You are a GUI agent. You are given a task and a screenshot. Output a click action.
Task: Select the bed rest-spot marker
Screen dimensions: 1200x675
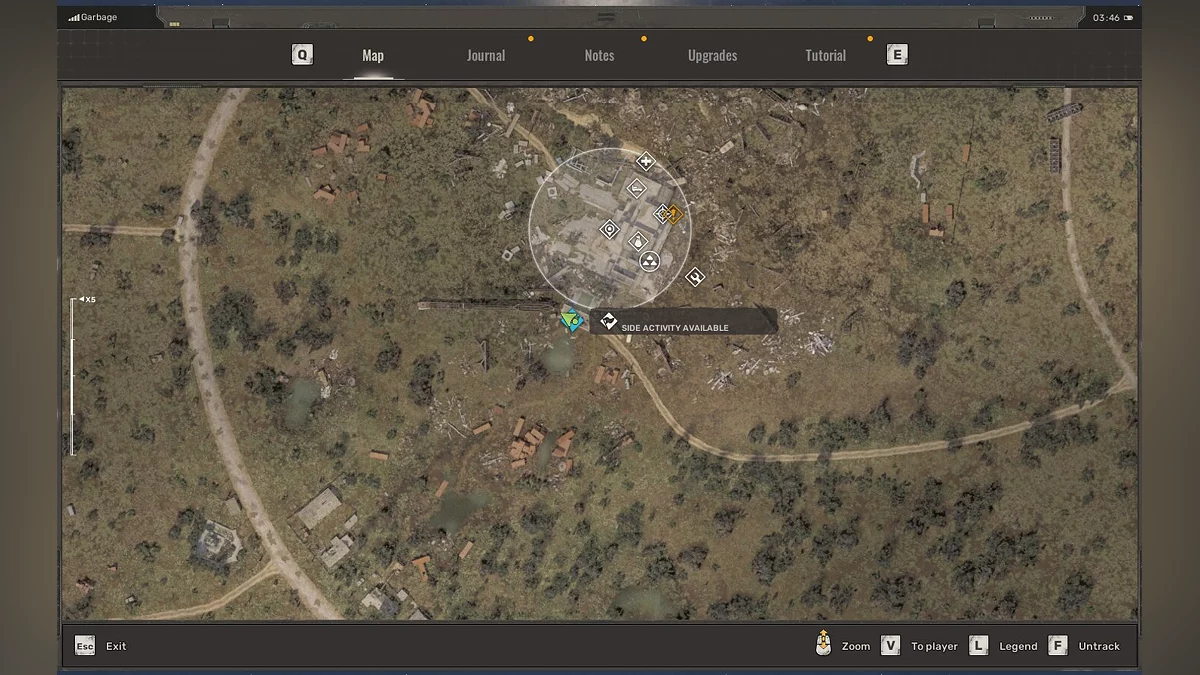point(636,188)
